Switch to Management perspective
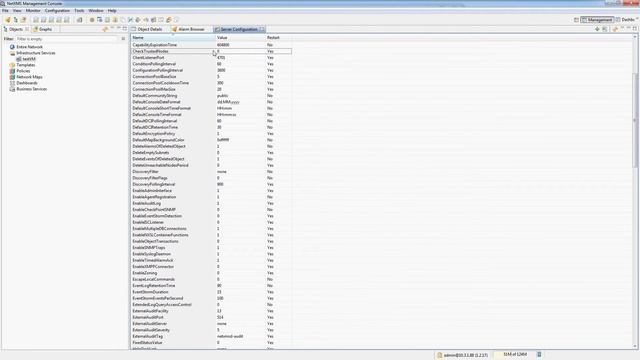This screenshot has width=640, height=360. pos(597,20)
